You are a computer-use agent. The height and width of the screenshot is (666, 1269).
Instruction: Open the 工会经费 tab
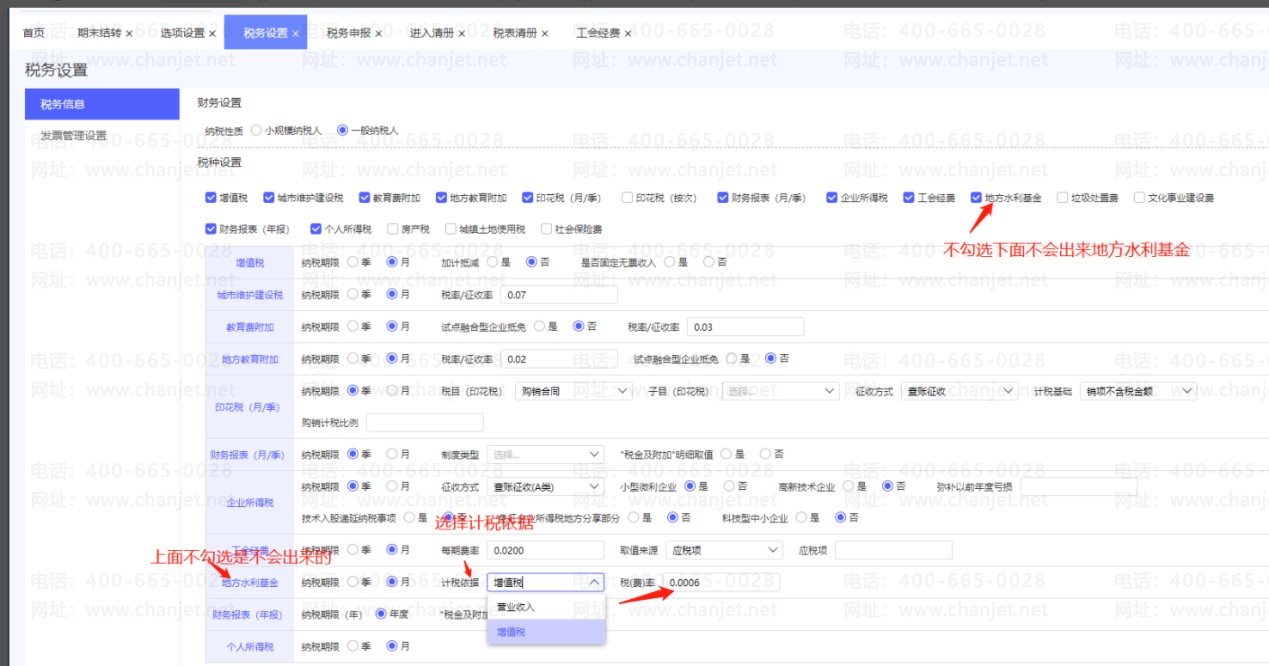597,33
